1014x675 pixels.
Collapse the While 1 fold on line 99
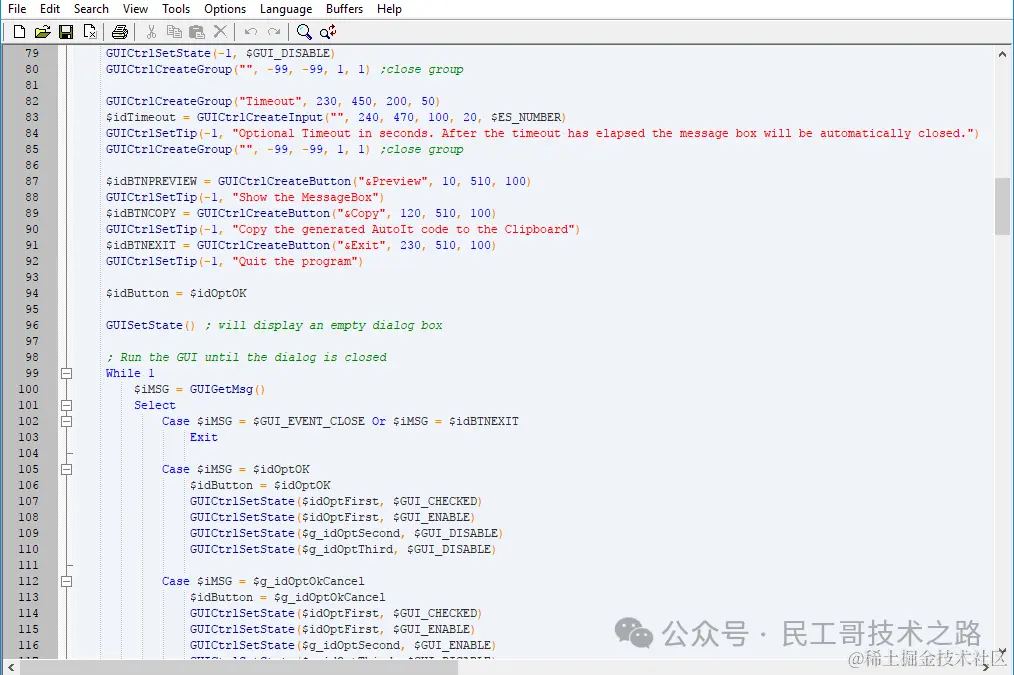click(x=66, y=373)
